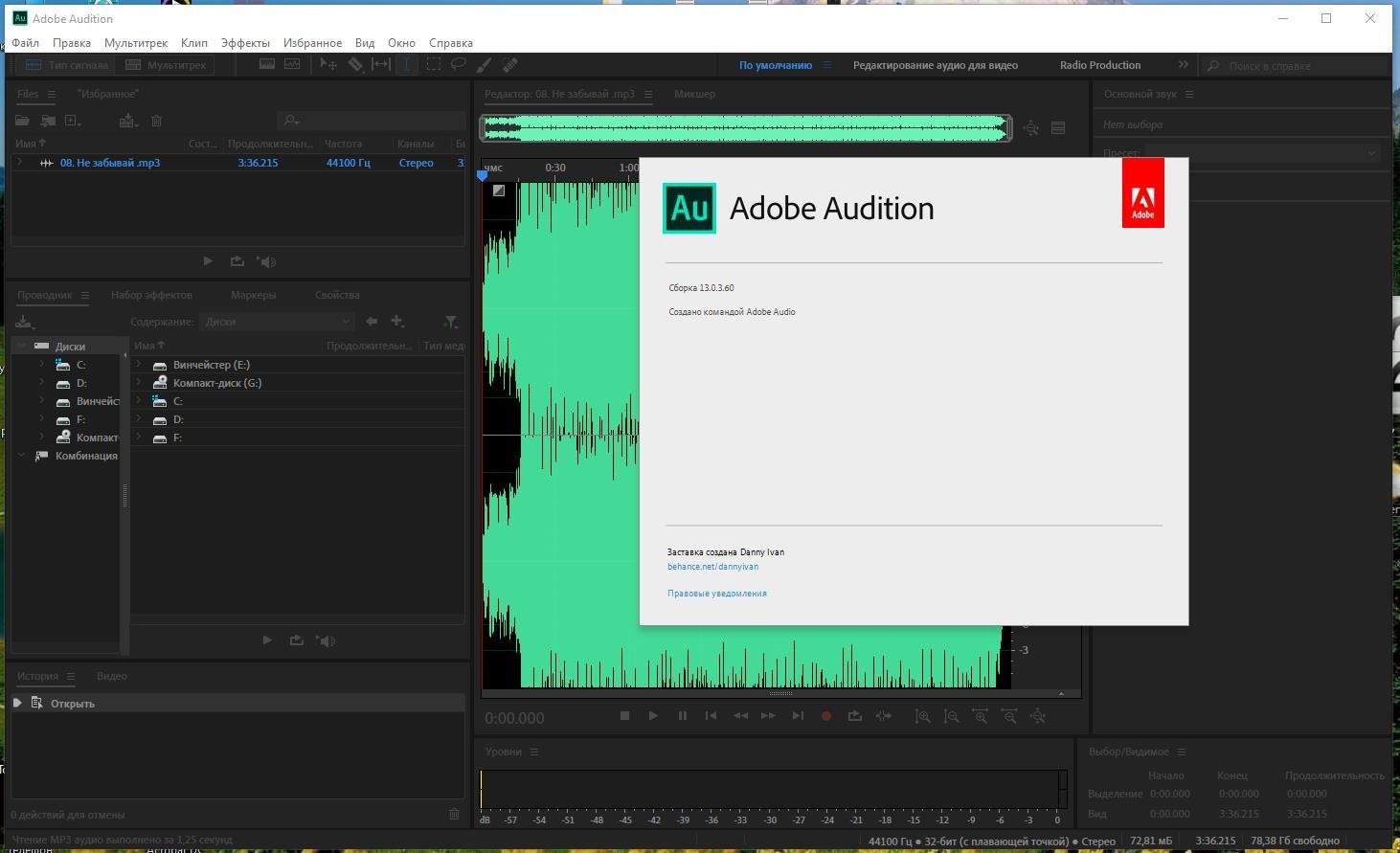Enable loop playback in transport controls
This screenshot has width=1400, height=853.
tap(853, 715)
